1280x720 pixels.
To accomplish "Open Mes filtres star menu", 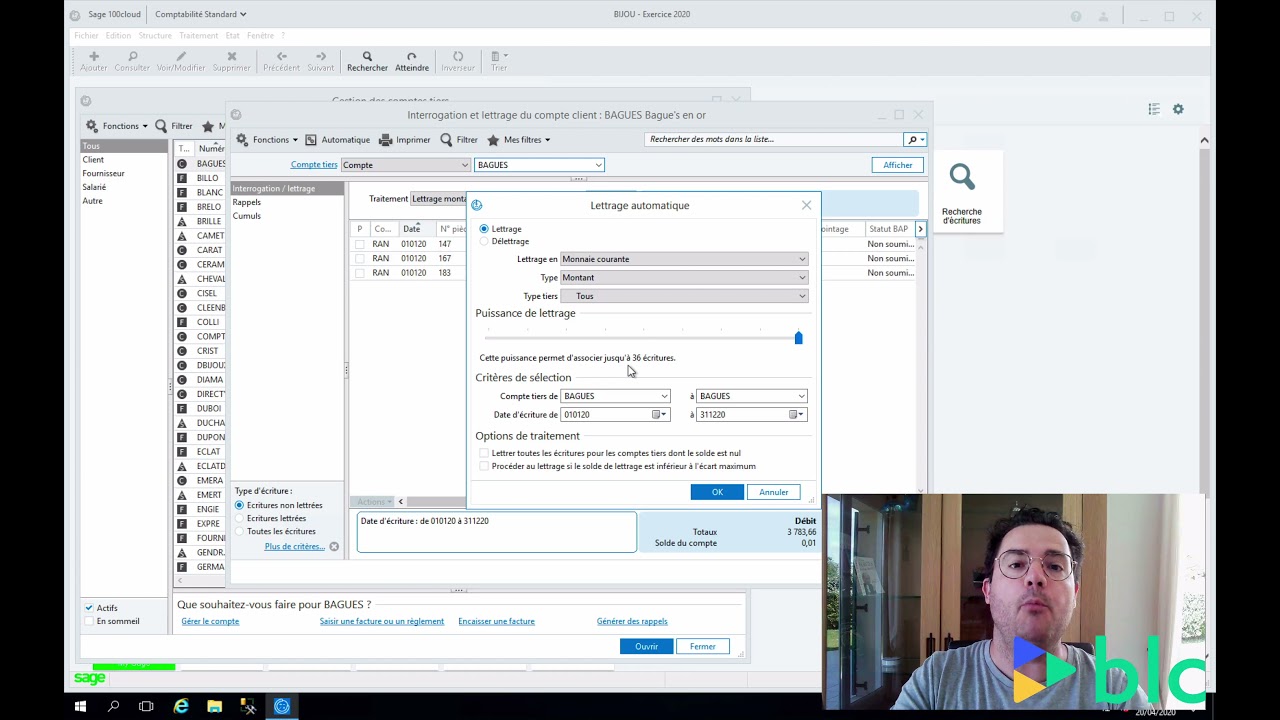I will point(518,140).
